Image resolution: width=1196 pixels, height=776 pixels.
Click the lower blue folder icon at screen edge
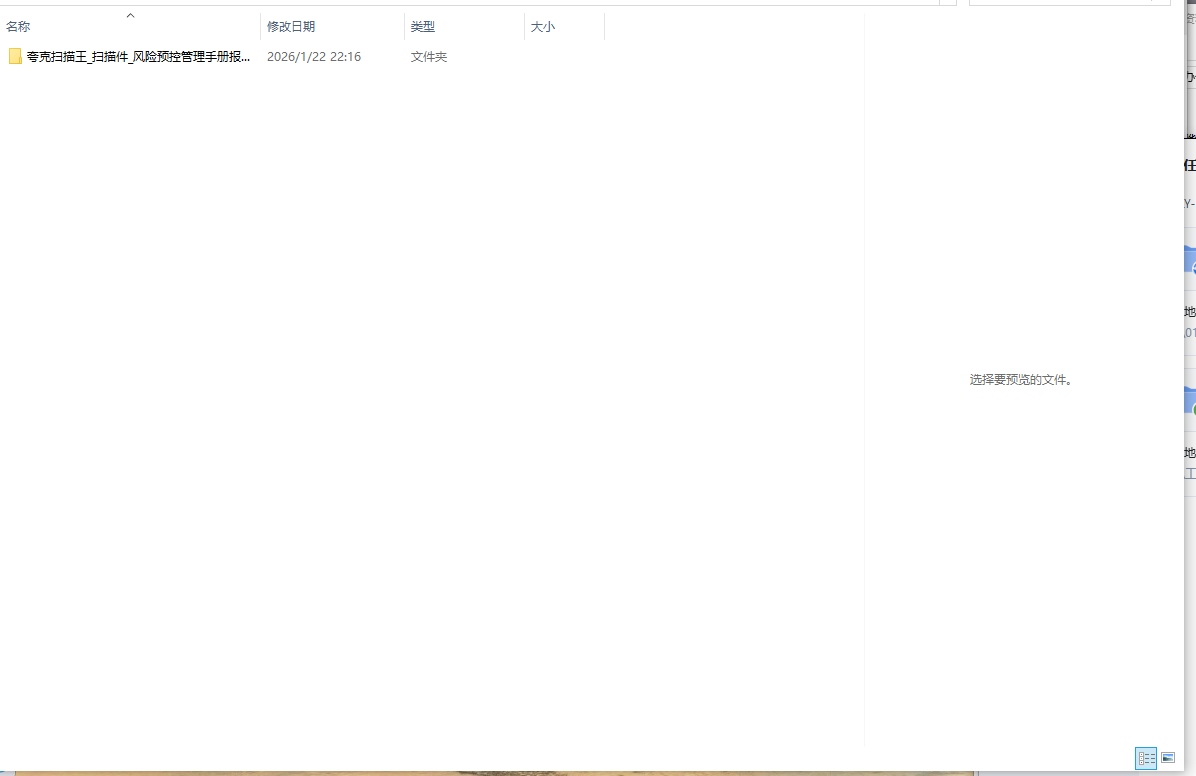pyautogui.click(x=1192, y=398)
